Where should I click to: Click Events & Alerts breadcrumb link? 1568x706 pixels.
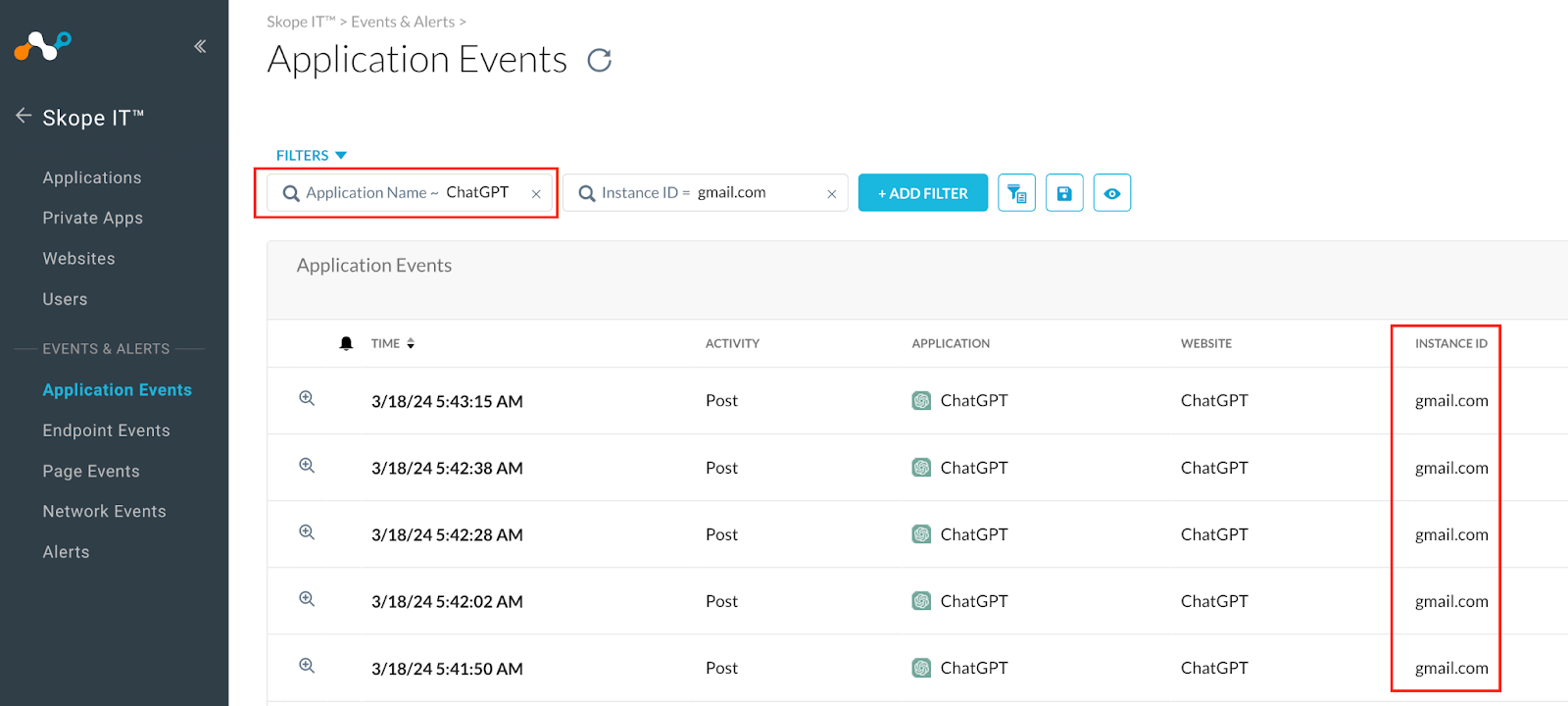point(403,22)
